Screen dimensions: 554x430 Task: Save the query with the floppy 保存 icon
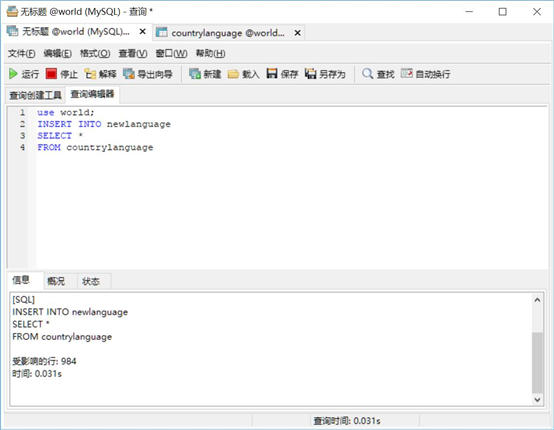(x=272, y=74)
